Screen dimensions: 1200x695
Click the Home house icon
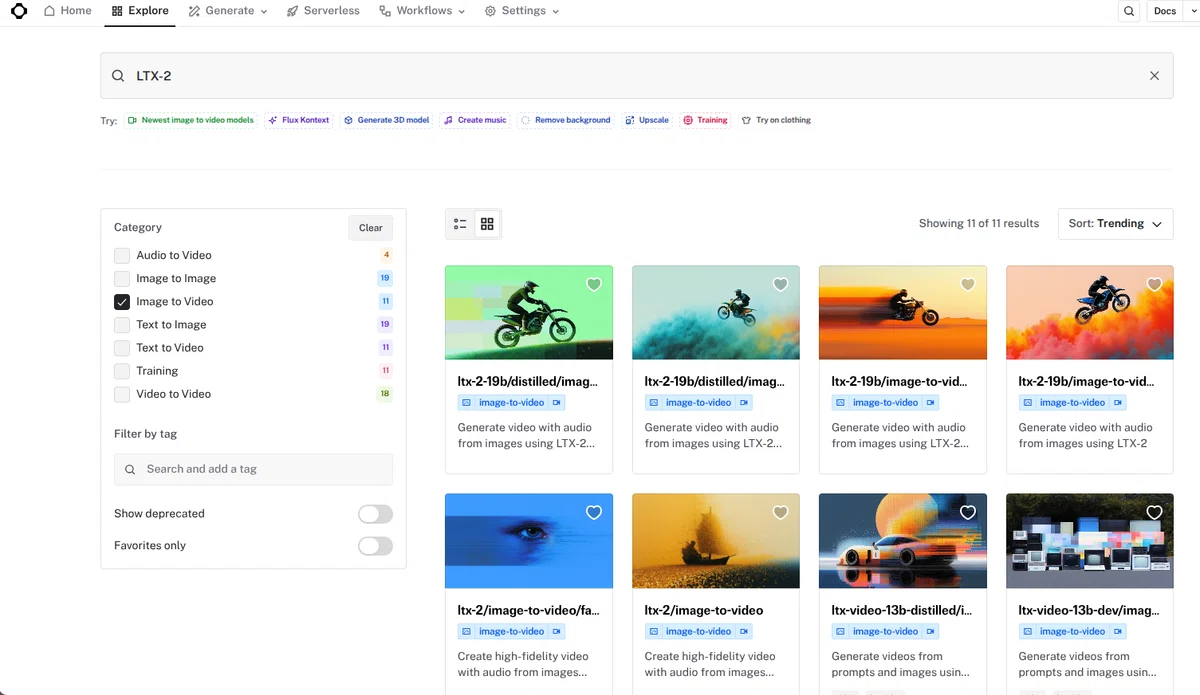[x=49, y=11]
